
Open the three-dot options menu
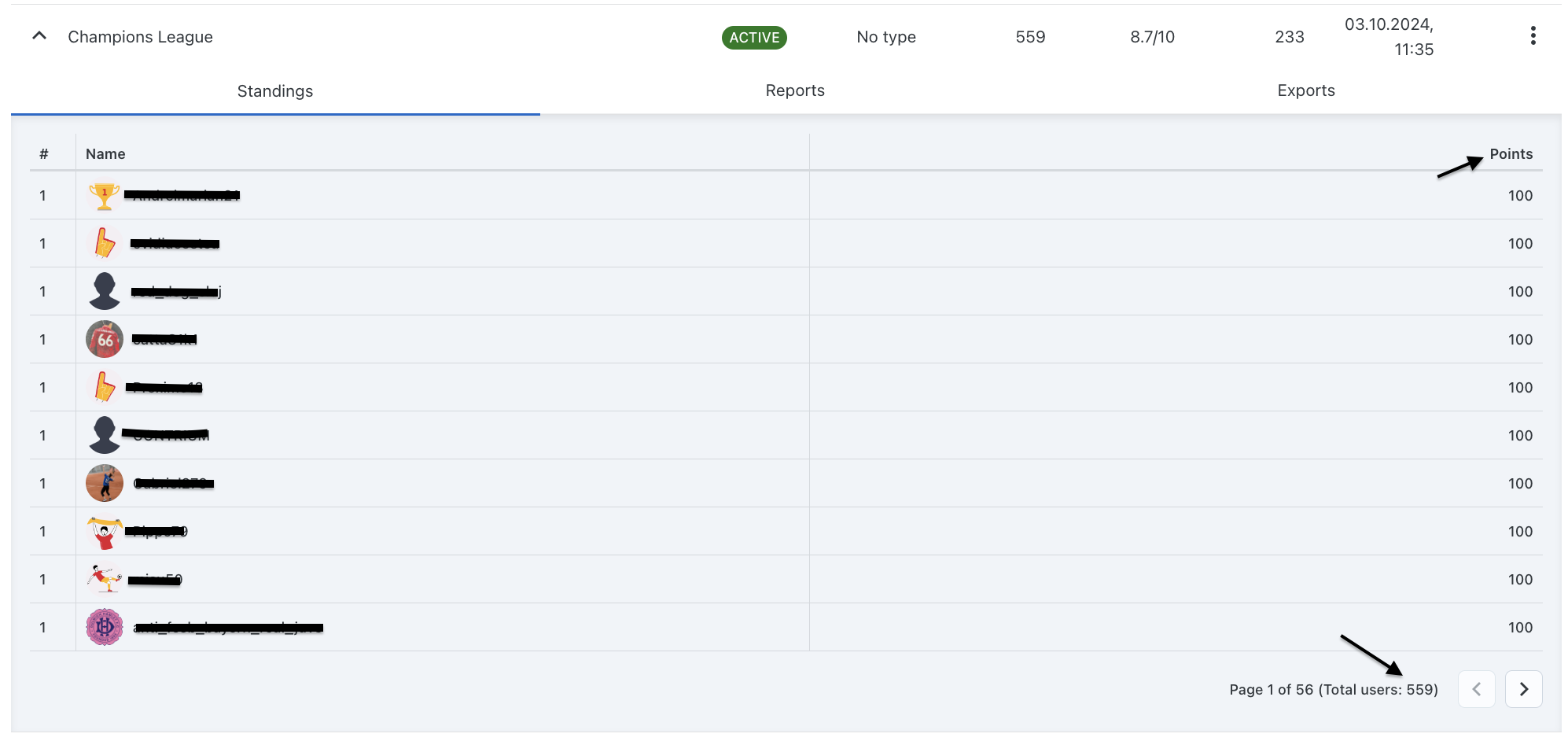click(1533, 36)
